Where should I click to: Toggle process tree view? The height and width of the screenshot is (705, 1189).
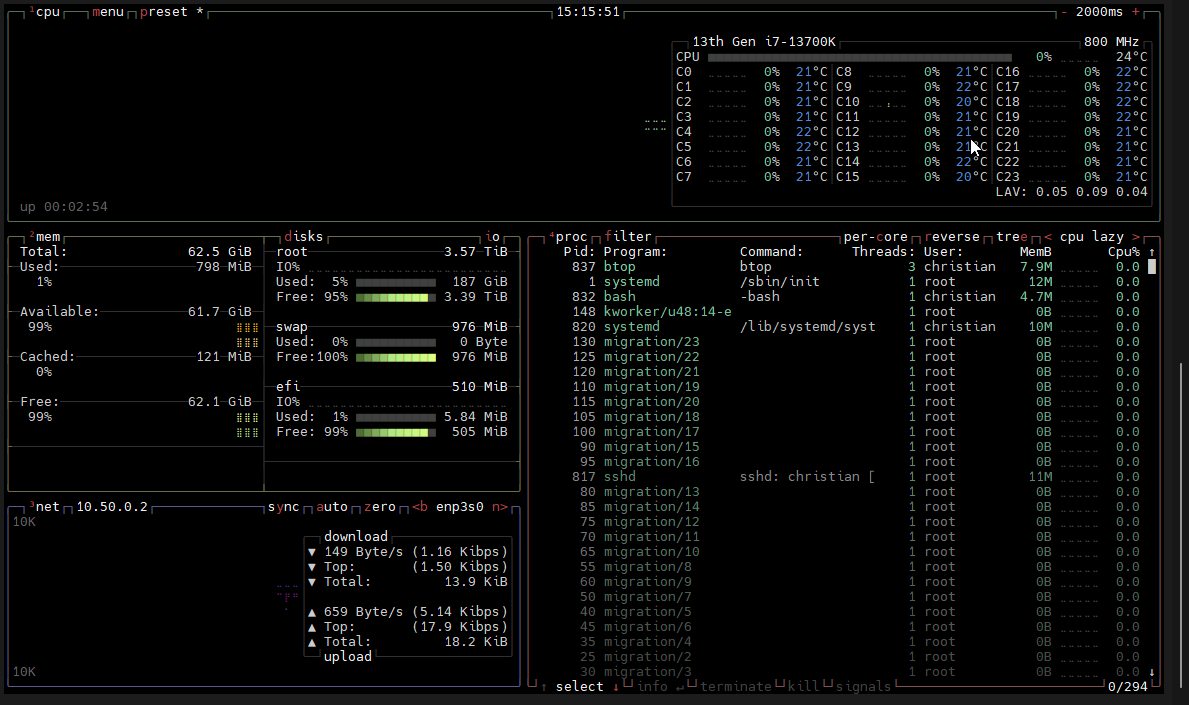[x=1012, y=237]
